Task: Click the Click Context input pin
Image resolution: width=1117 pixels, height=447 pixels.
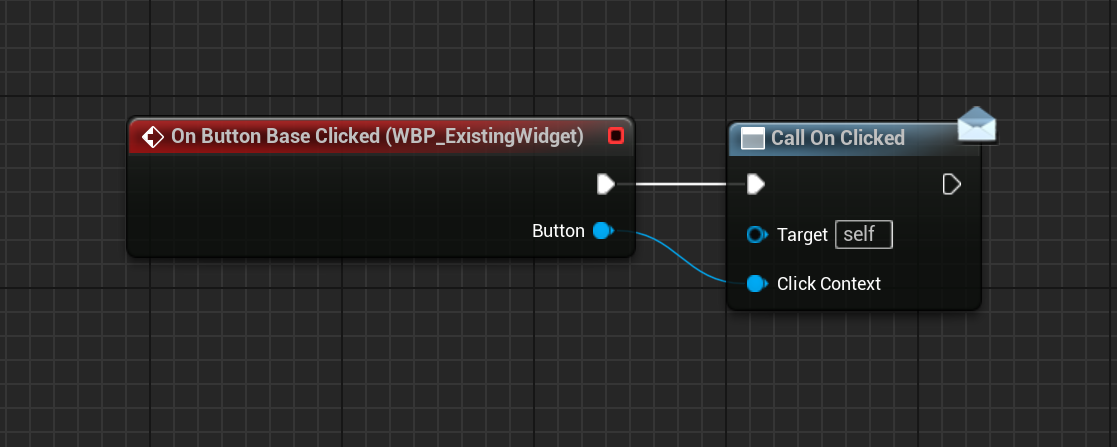Action: (x=757, y=284)
